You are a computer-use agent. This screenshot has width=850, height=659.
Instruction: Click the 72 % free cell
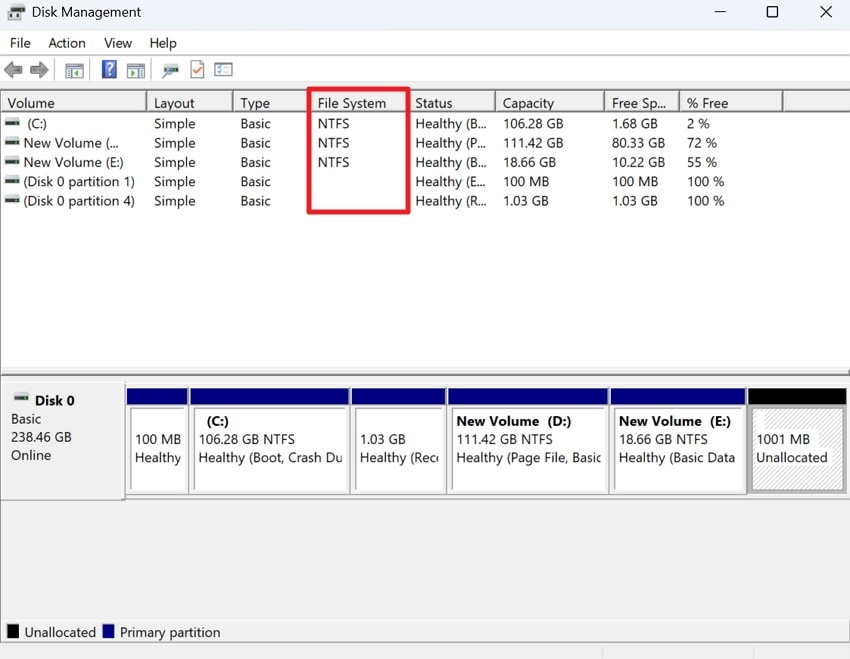pyautogui.click(x=701, y=143)
